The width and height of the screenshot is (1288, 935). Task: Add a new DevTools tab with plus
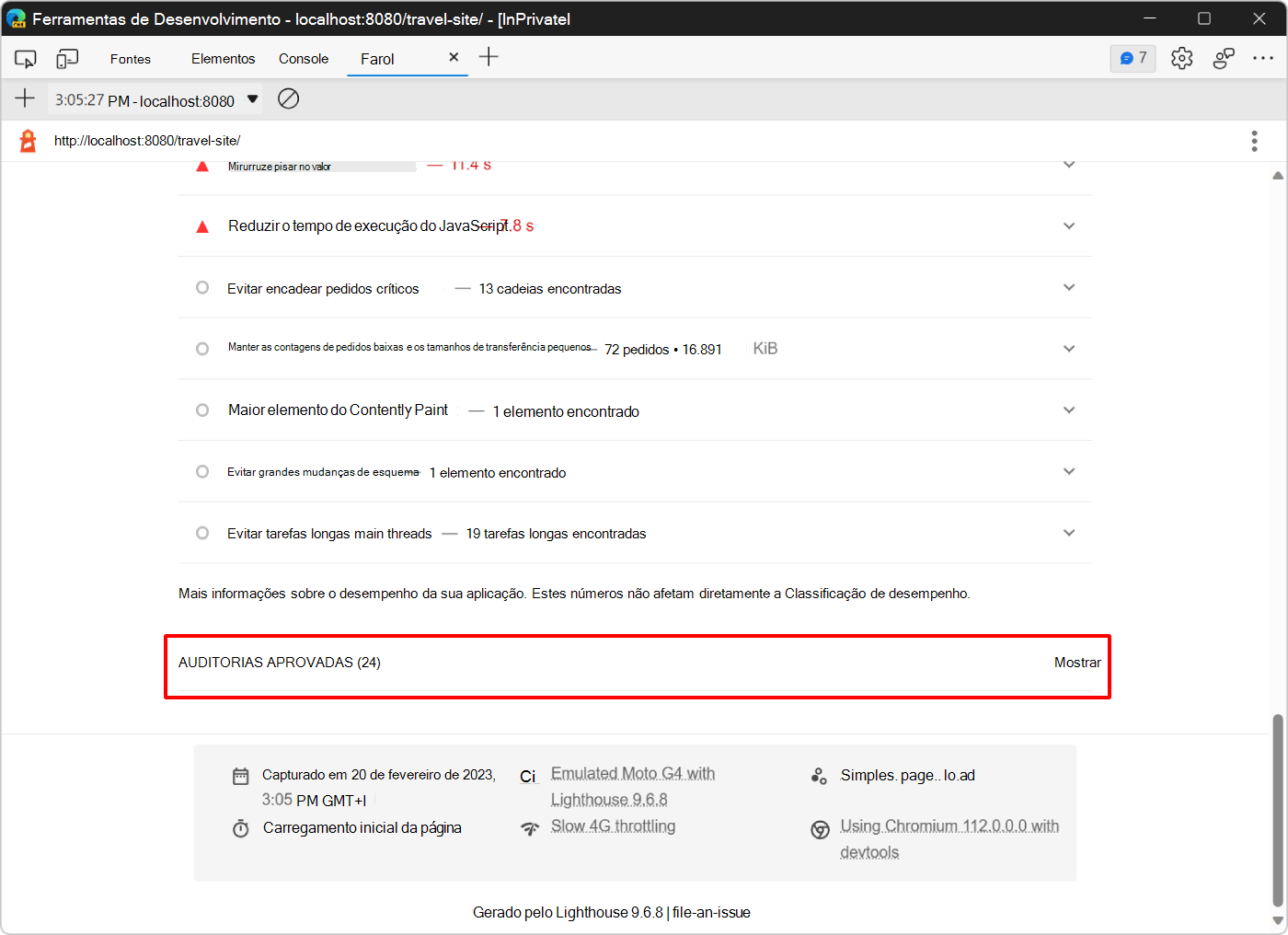click(x=489, y=57)
